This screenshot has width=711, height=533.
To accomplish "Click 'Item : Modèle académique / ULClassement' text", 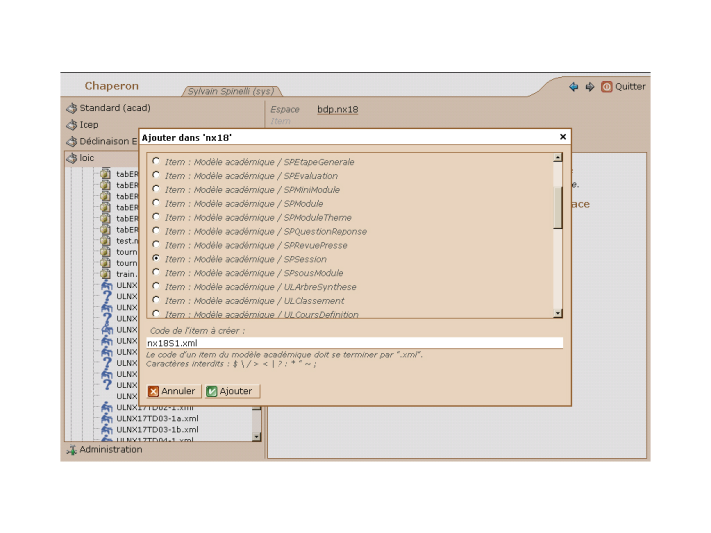I will tap(254, 301).
